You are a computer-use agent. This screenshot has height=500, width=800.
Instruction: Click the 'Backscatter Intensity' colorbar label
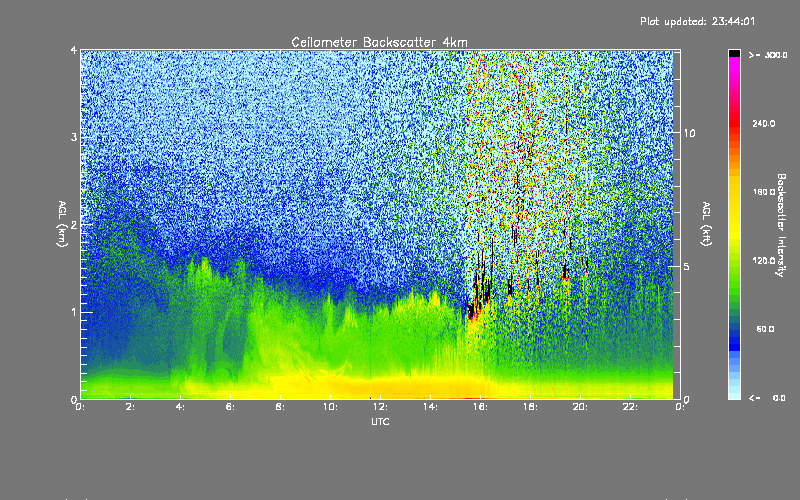(x=781, y=225)
